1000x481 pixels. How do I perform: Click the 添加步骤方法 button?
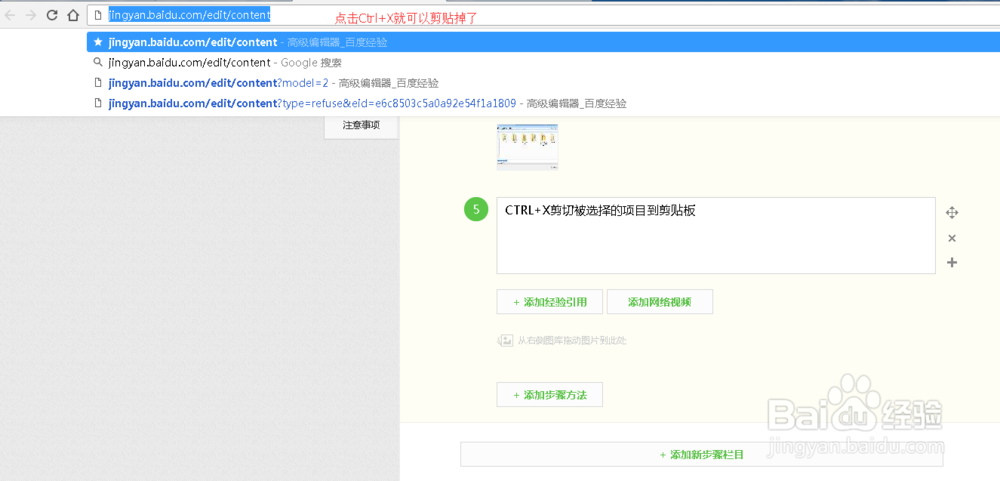pos(550,395)
